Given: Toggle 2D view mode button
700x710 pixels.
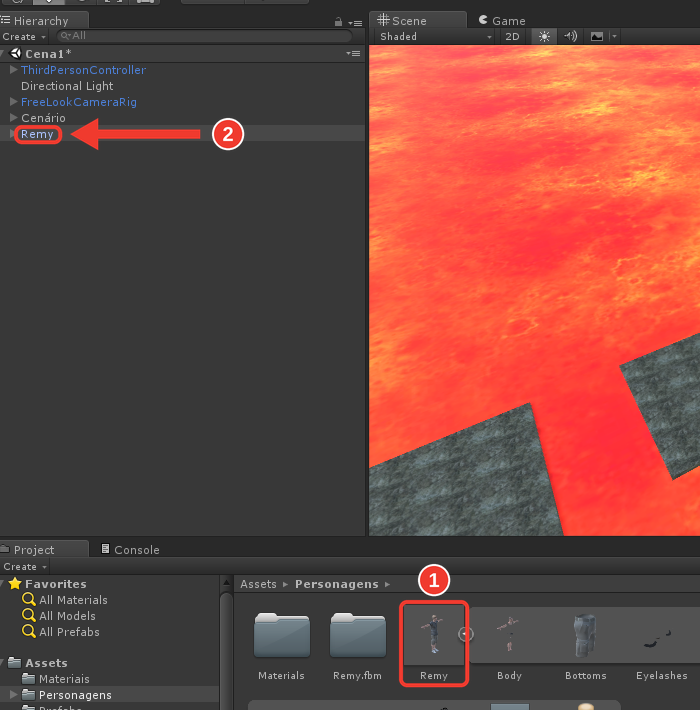Looking at the screenshot, I should [x=512, y=36].
